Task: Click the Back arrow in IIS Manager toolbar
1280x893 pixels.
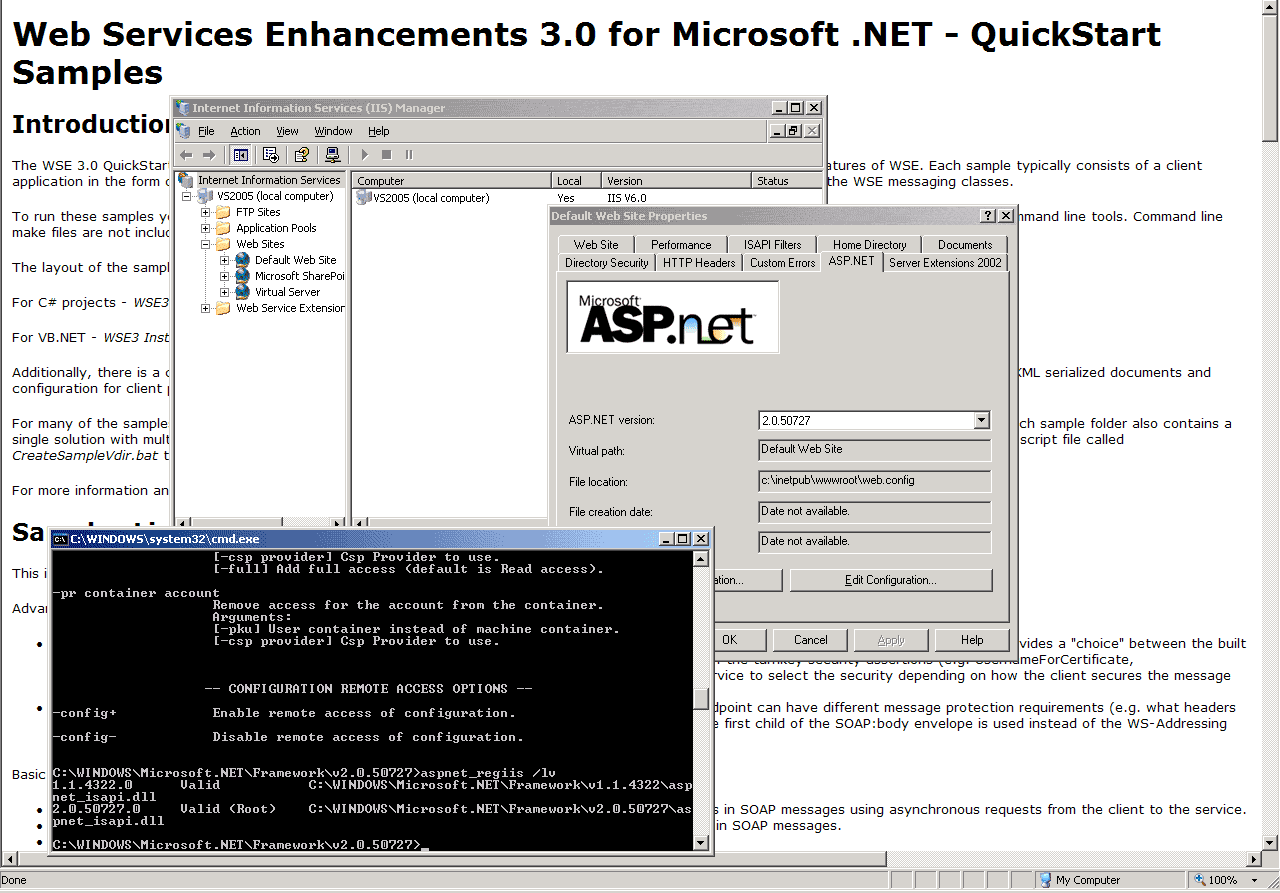Action: [x=186, y=155]
